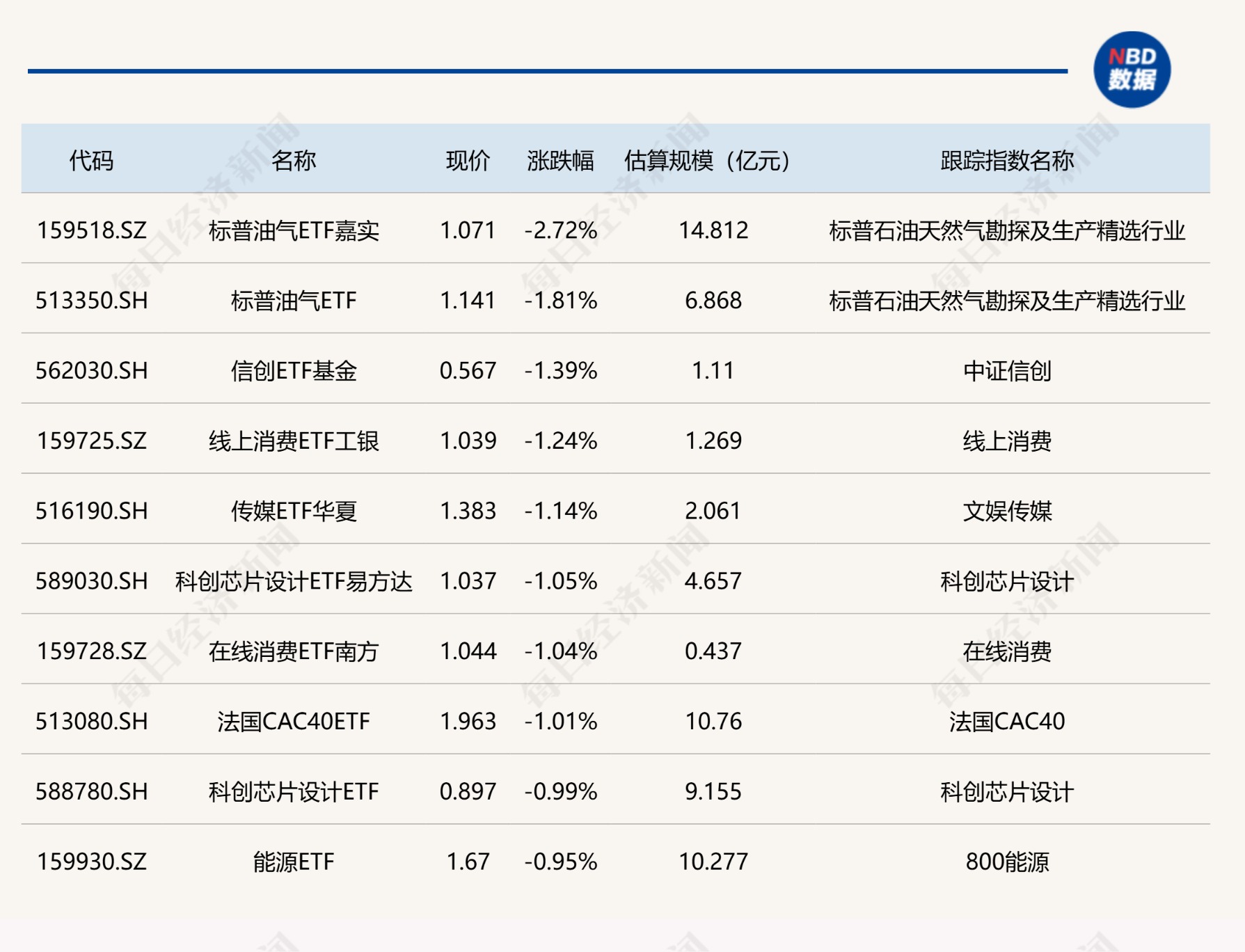This screenshot has height=952, width=1245.
Task: Click the code 516190.SH
Action: pyautogui.click(x=92, y=511)
